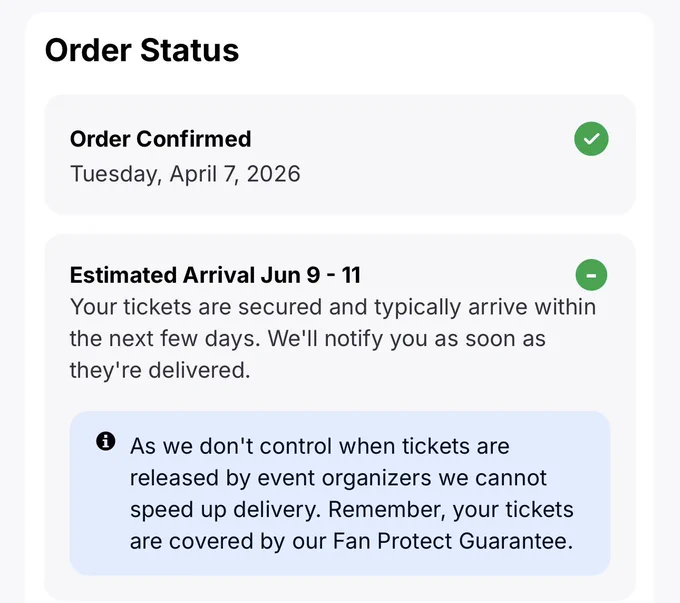Click the 'they're delivered.' text line

[160, 370]
